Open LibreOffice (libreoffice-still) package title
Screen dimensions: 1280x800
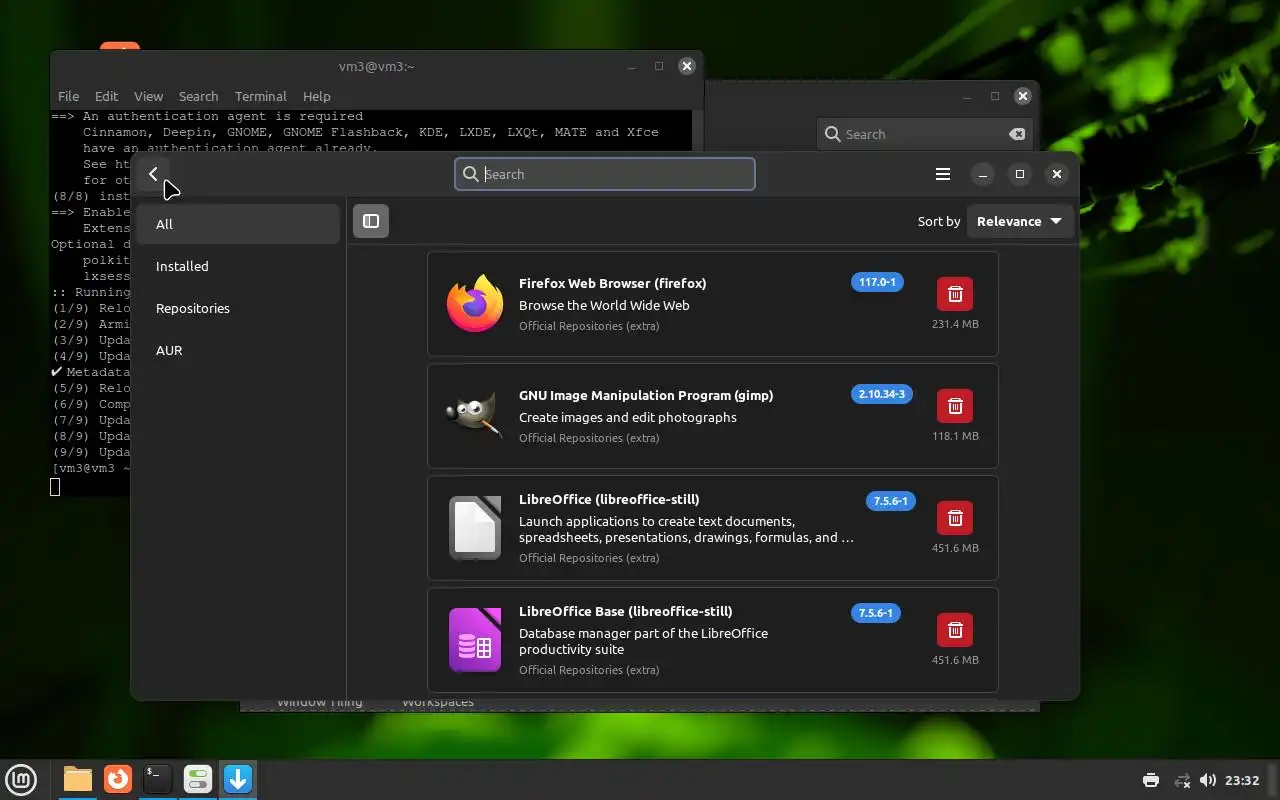click(609, 499)
